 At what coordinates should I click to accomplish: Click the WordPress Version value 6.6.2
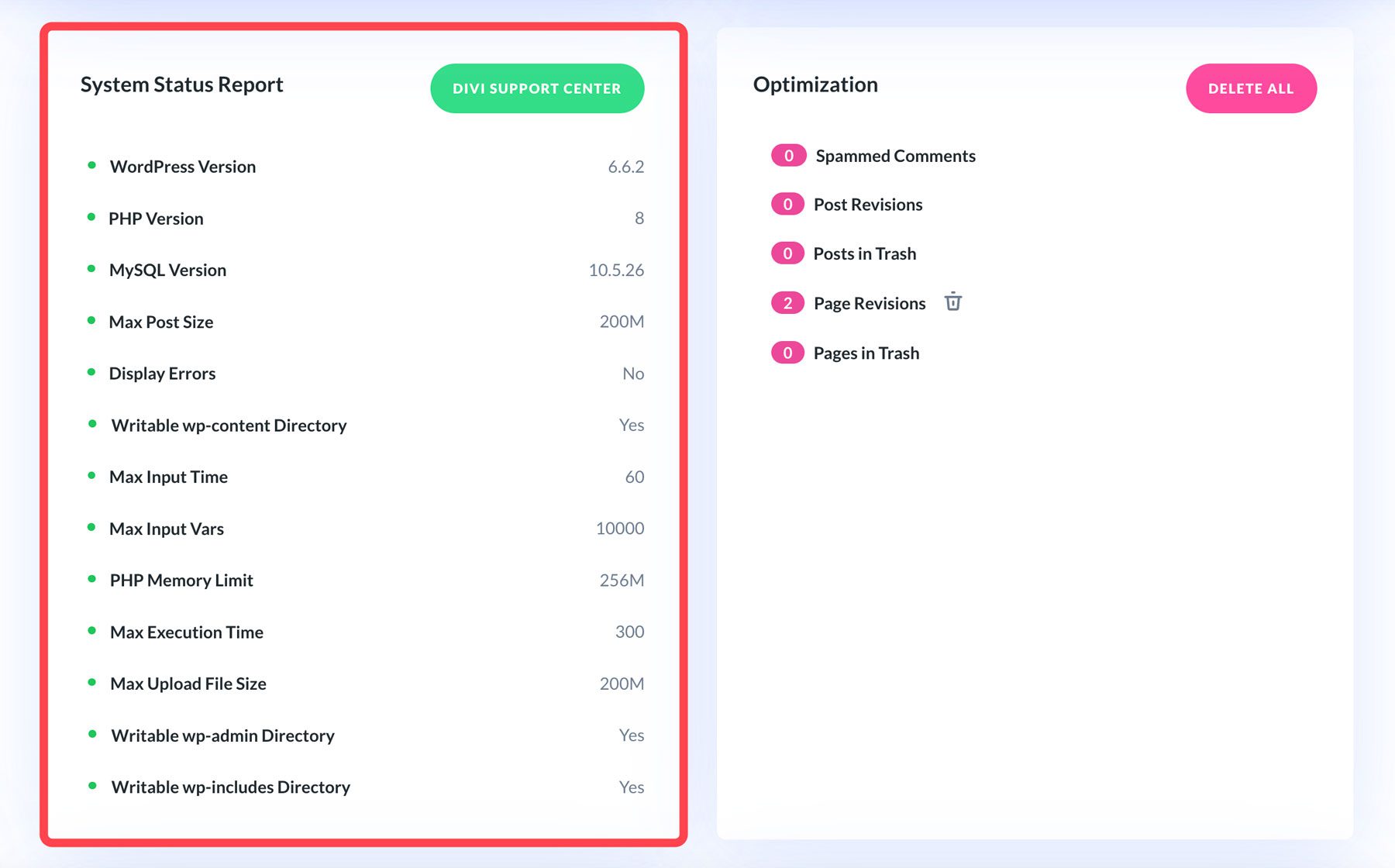click(625, 167)
